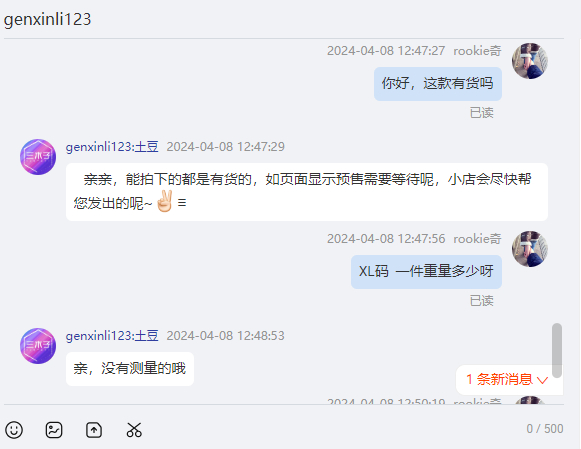Select the XL码 一件重量多少呀 message bubble
Viewport: 581px width, 449px height.
pyautogui.click(x=426, y=272)
